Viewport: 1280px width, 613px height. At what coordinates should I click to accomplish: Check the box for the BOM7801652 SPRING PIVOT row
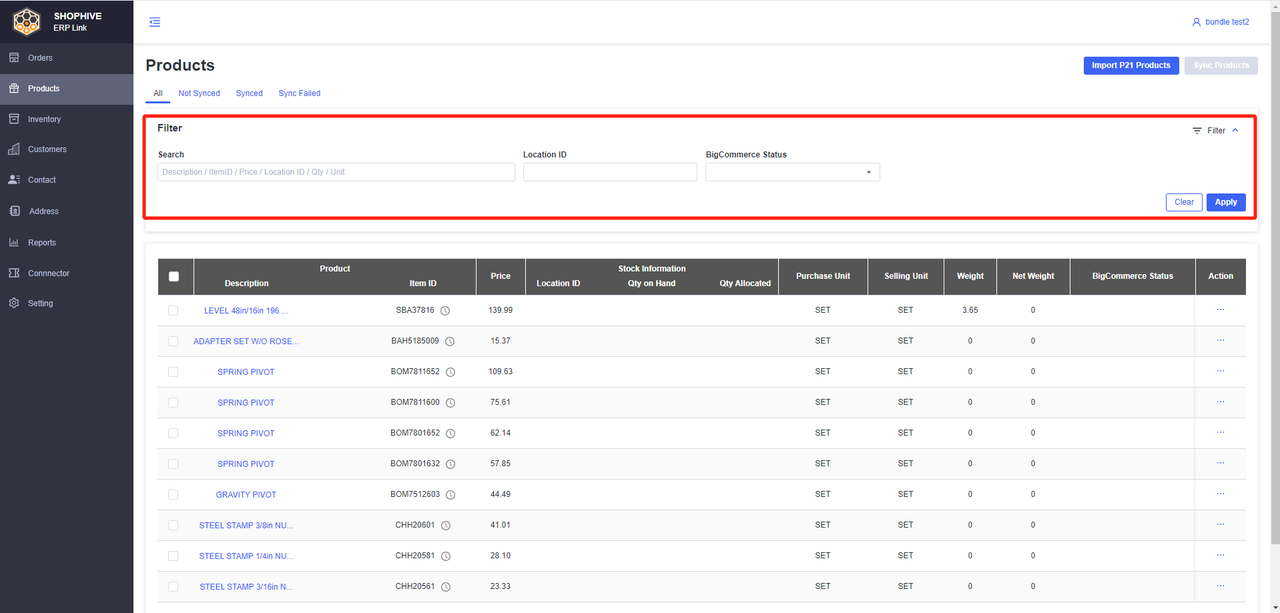(x=173, y=433)
